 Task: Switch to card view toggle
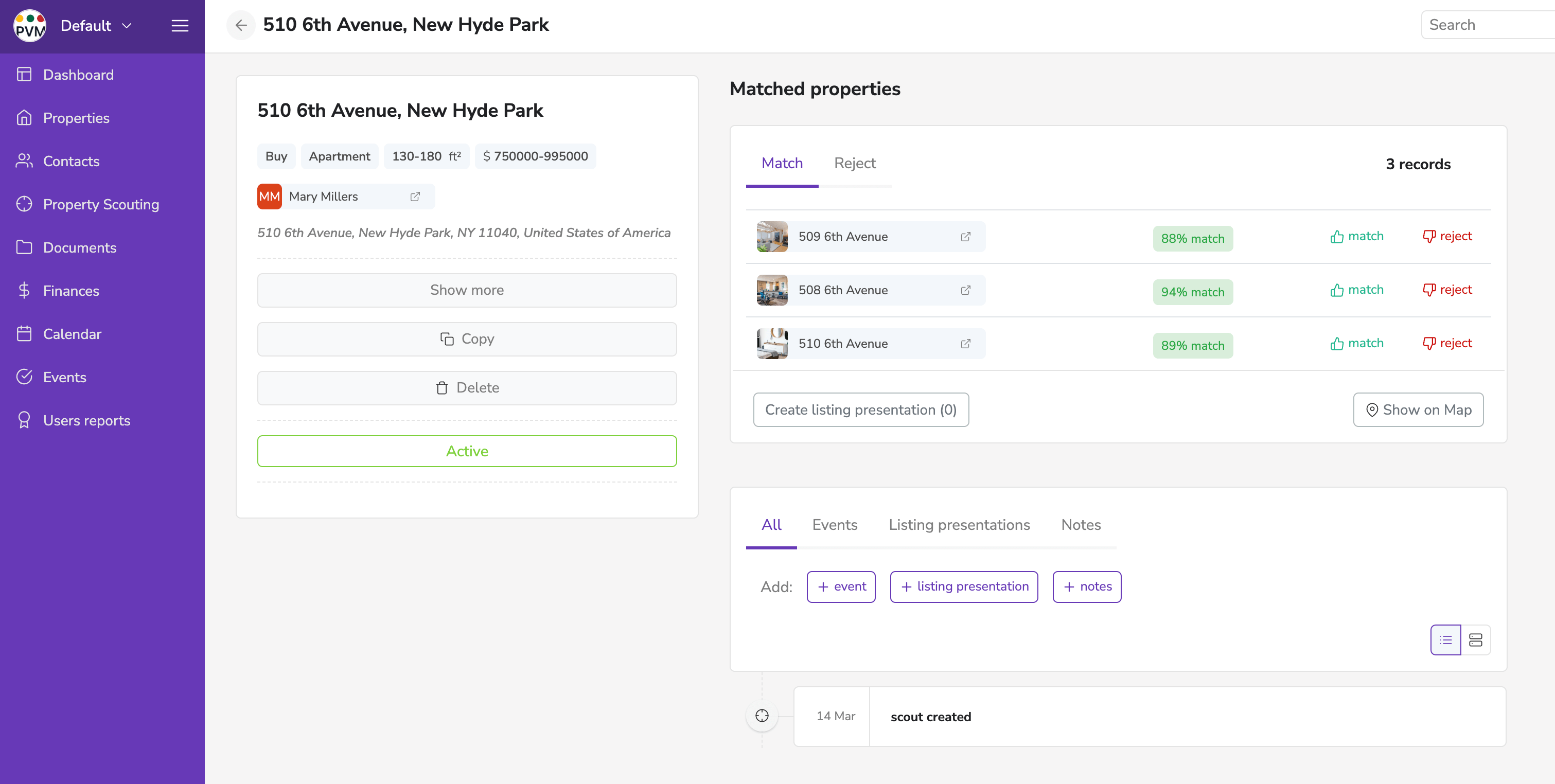click(x=1475, y=639)
